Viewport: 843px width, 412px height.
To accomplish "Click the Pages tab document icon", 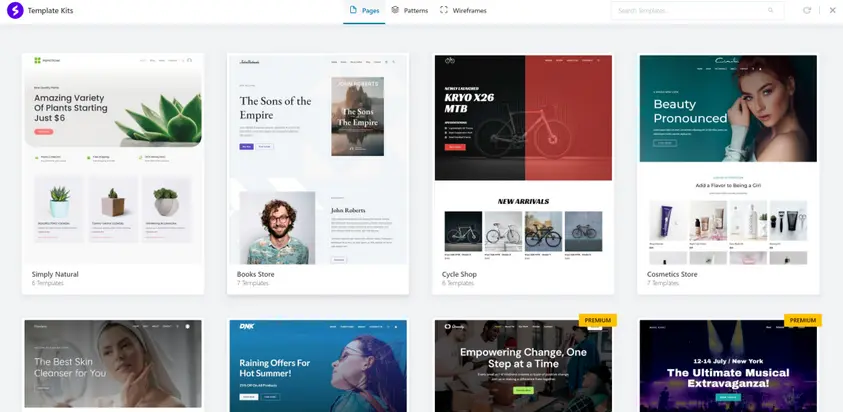I will pyautogui.click(x=353, y=10).
